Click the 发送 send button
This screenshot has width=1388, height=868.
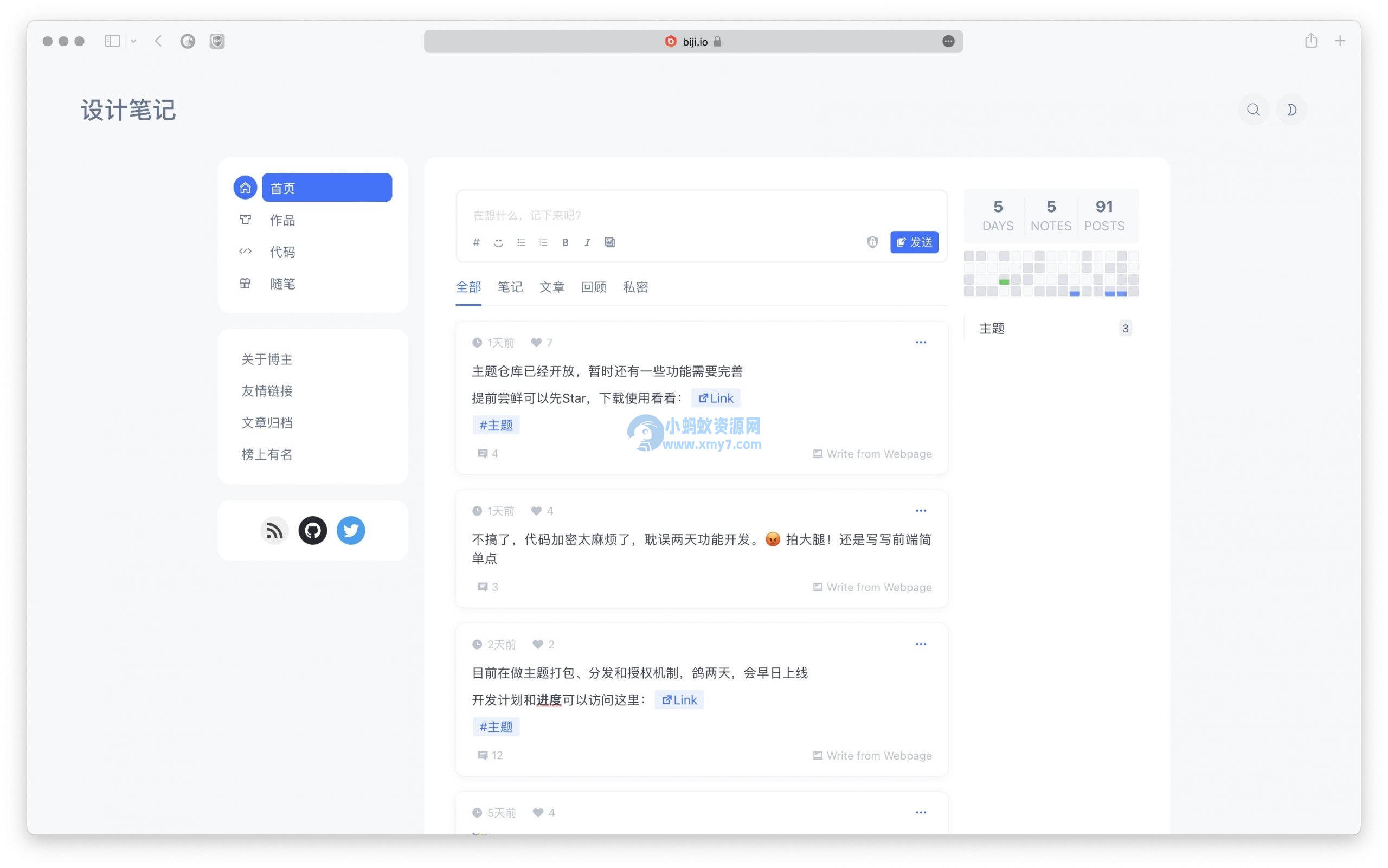tap(915, 242)
